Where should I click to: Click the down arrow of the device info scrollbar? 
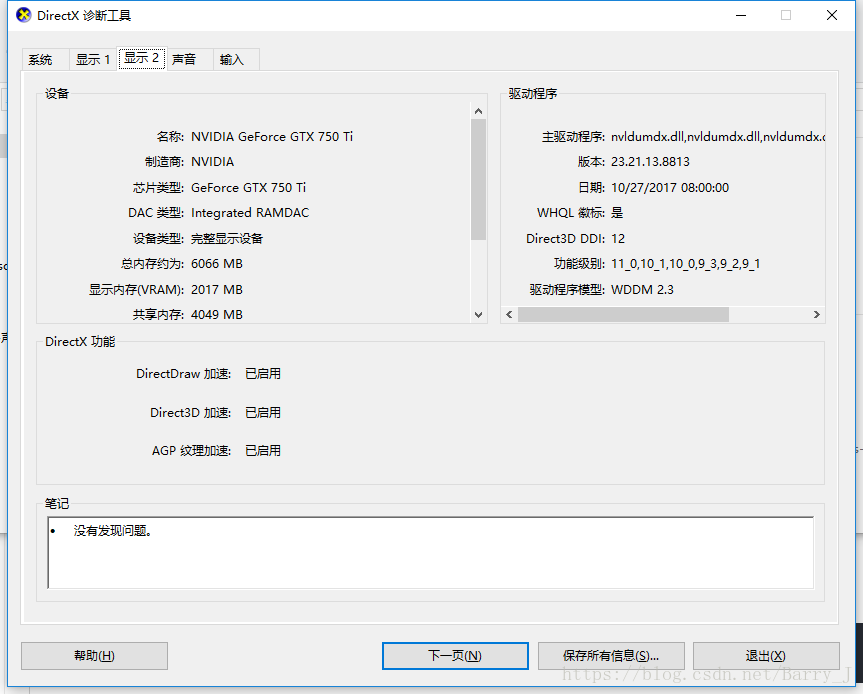click(x=478, y=315)
